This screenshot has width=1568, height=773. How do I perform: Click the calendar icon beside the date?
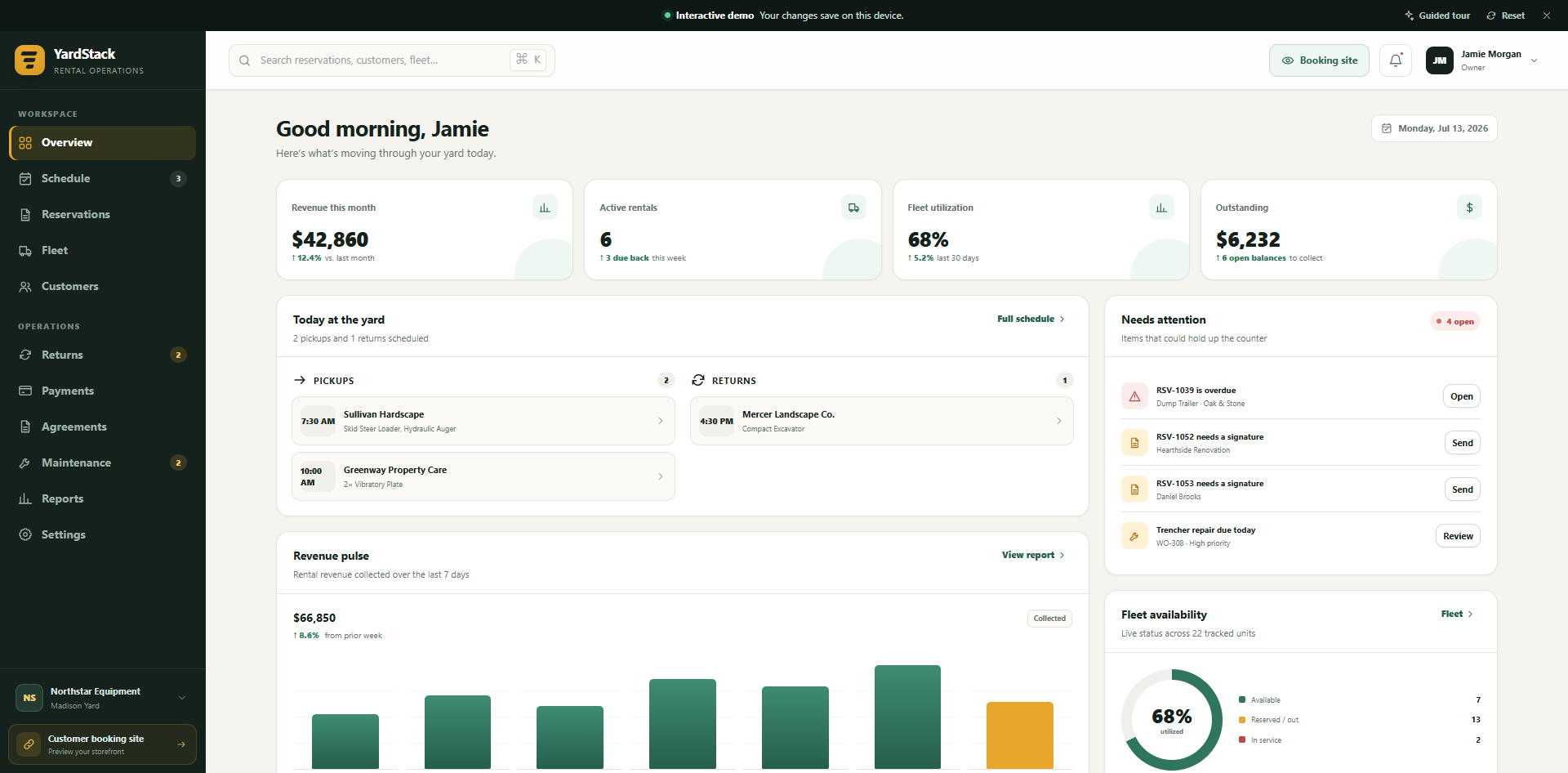[1386, 128]
